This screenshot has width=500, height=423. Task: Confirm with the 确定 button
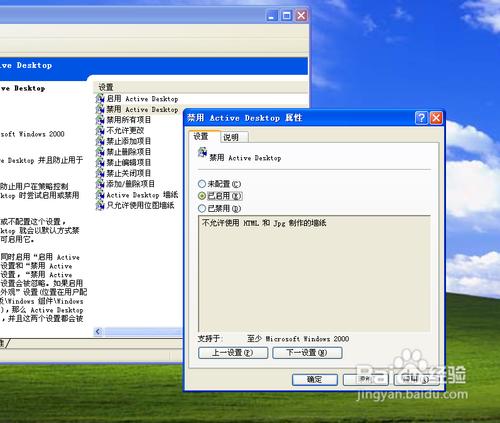point(315,379)
